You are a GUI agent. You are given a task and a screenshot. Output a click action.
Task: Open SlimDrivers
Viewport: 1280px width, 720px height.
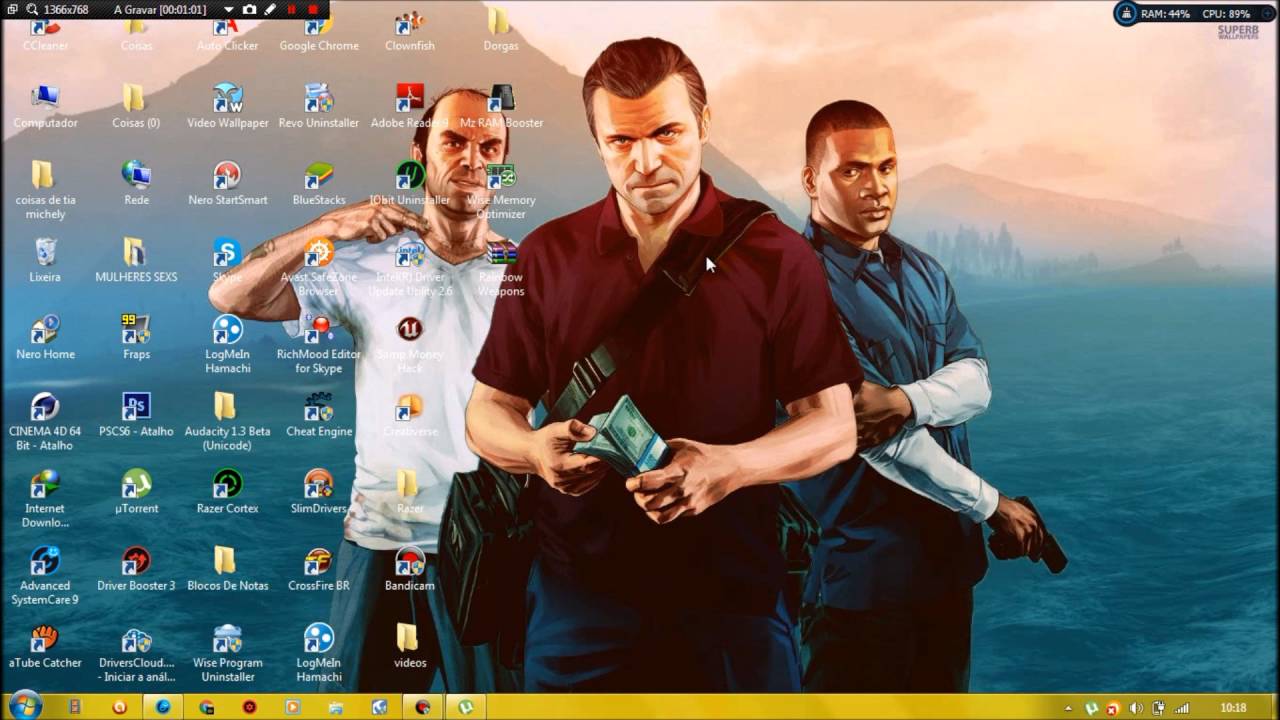click(x=319, y=492)
